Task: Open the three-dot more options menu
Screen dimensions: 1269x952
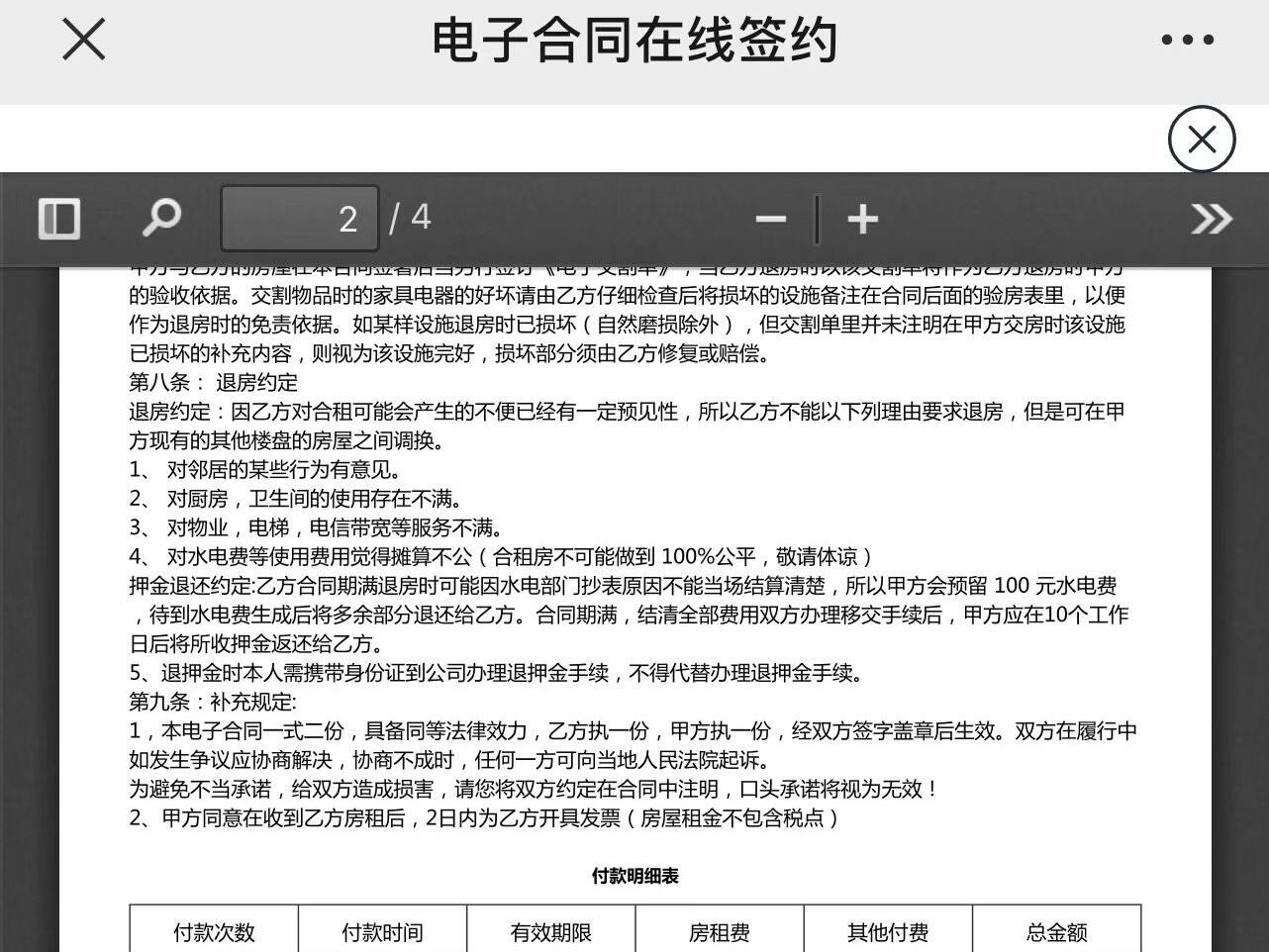Action: coord(1187,41)
